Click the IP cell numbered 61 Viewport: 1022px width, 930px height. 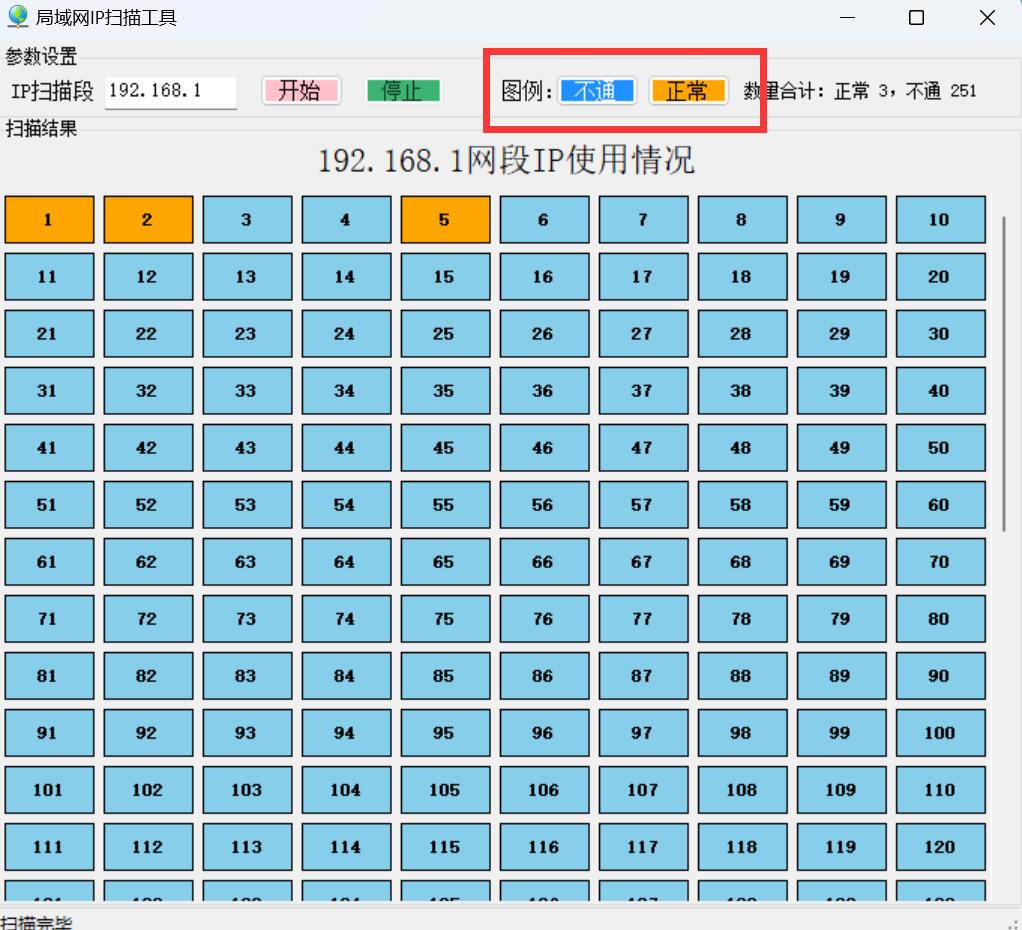pyautogui.click(x=49, y=562)
